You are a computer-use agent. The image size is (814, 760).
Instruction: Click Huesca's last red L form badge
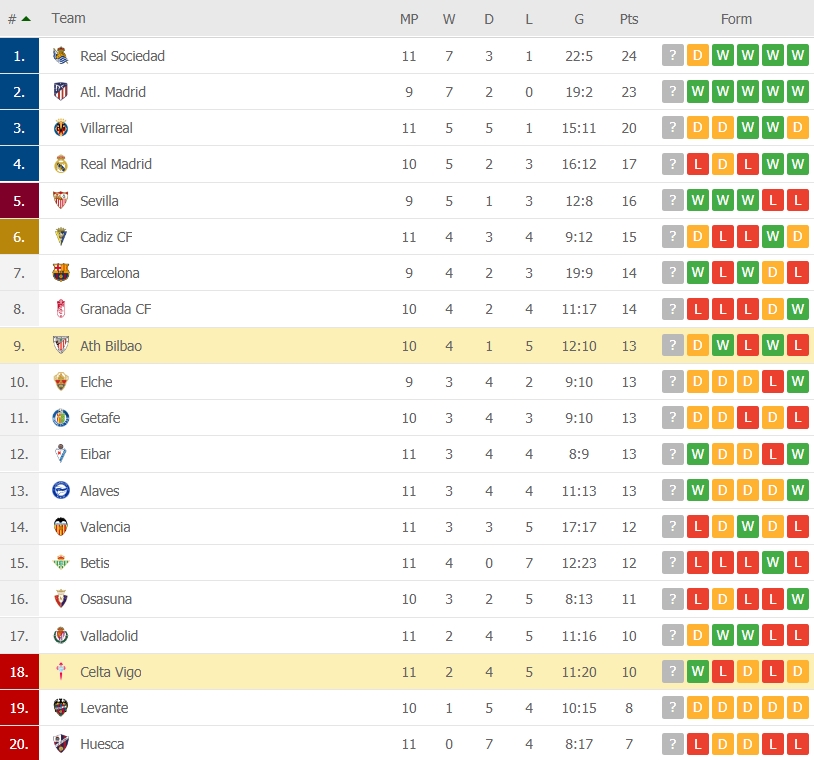(x=797, y=744)
